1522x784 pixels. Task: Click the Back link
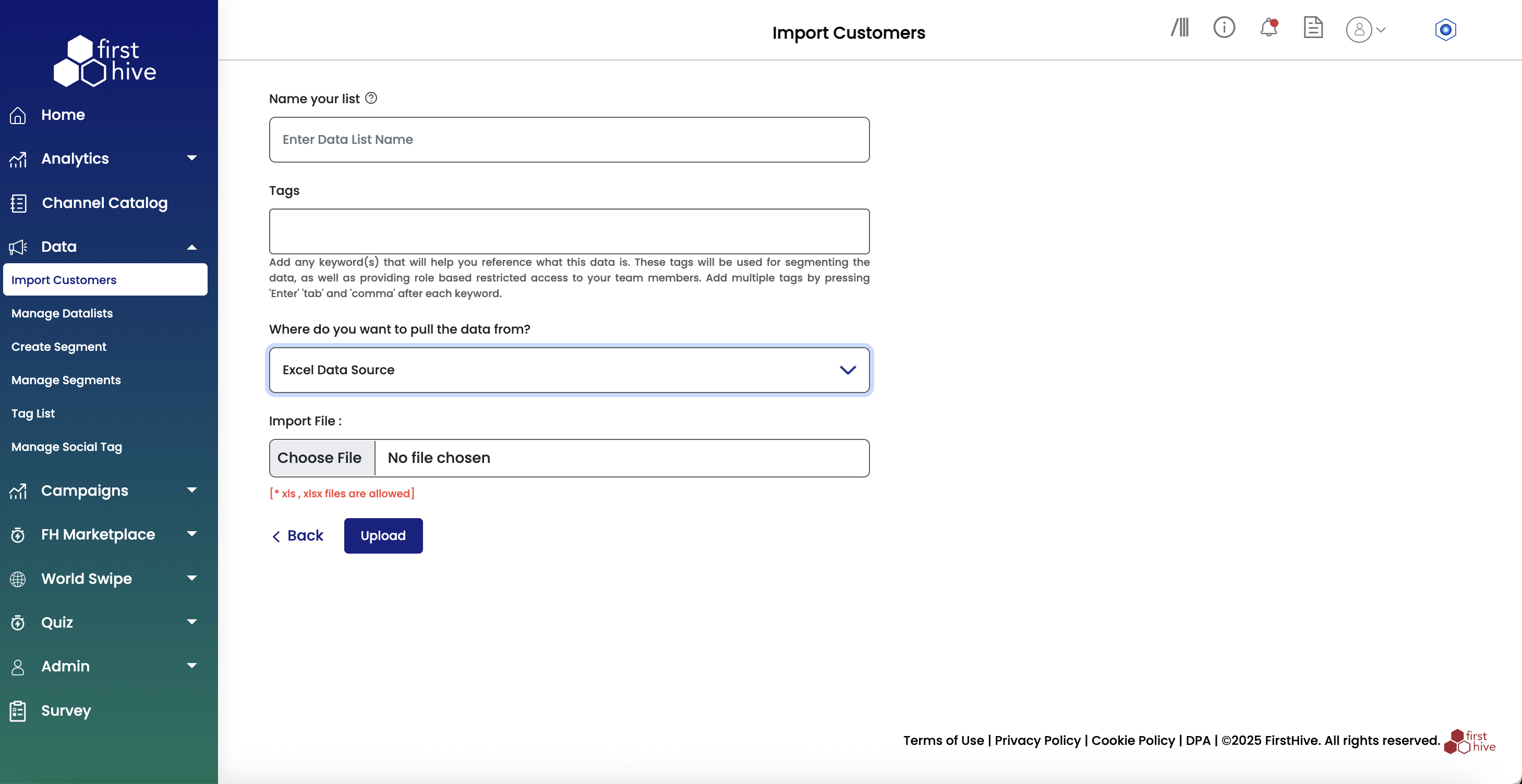click(297, 536)
